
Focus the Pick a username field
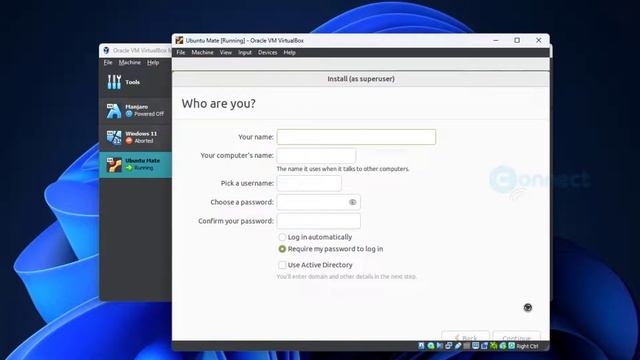point(309,183)
